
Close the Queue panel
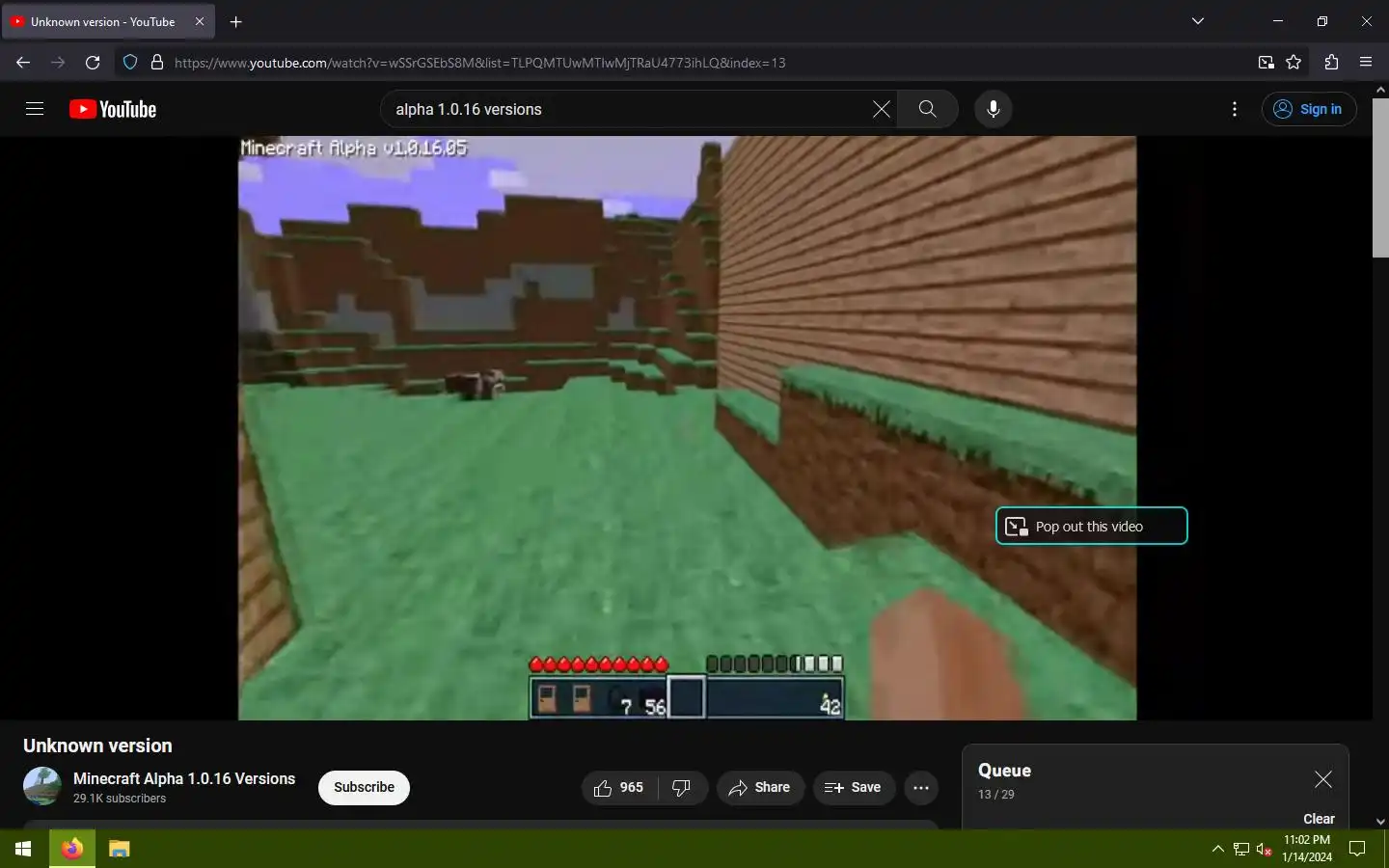[x=1322, y=779]
